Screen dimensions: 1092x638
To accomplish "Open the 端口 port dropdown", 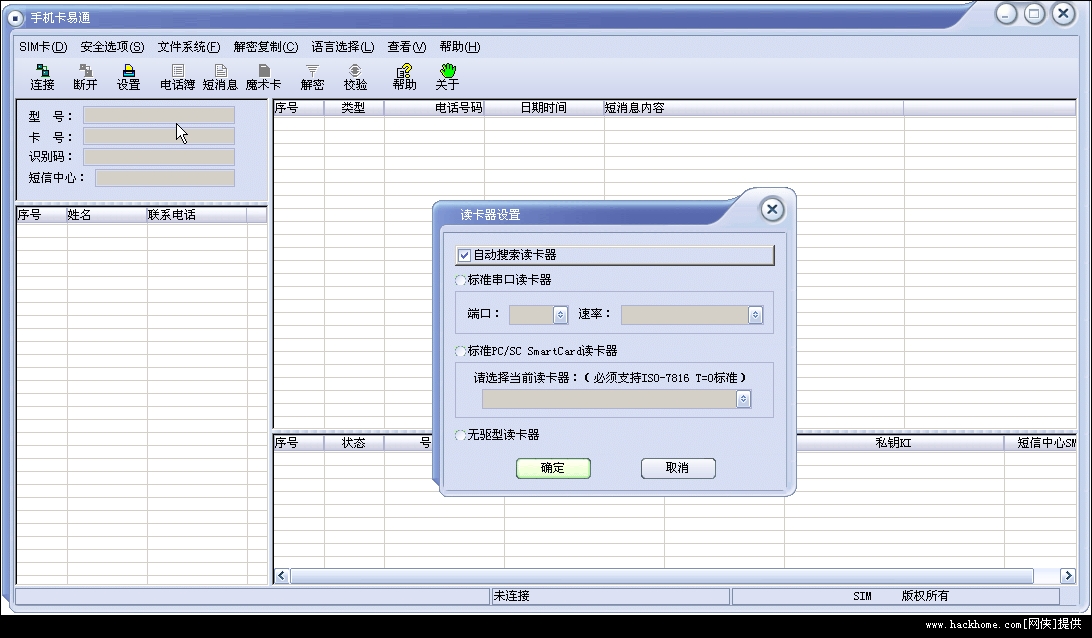I will pyautogui.click(x=561, y=315).
